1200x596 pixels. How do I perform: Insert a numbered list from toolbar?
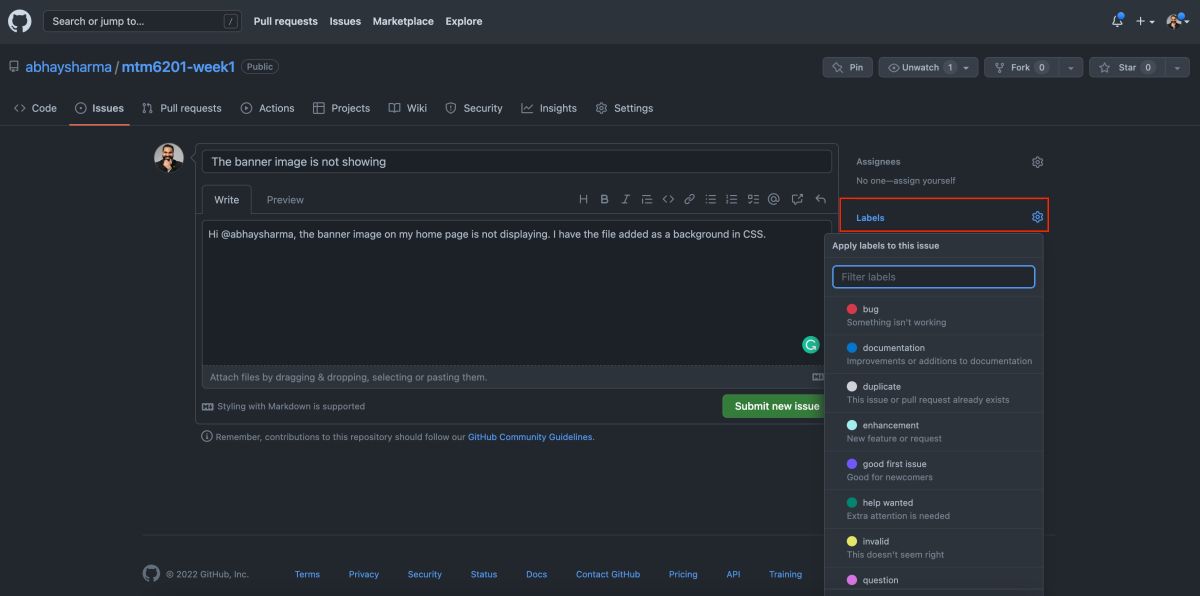pos(732,199)
